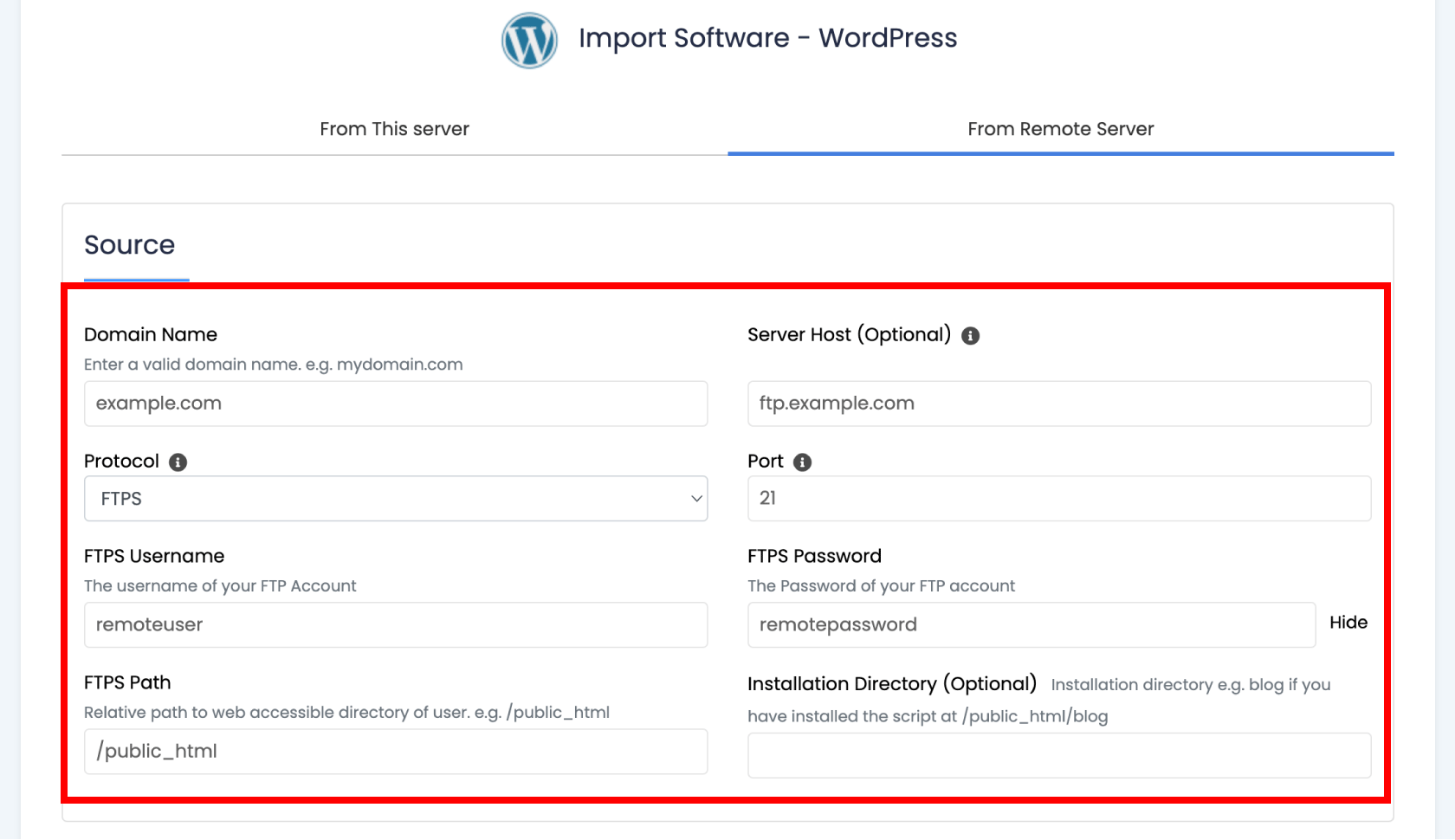Focus the Server Host input field
The height and width of the screenshot is (840, 1455).
tap(1059, 404)
